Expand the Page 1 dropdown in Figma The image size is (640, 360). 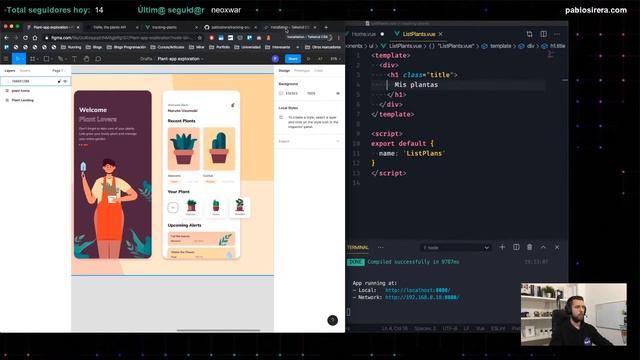coord(58,71)
